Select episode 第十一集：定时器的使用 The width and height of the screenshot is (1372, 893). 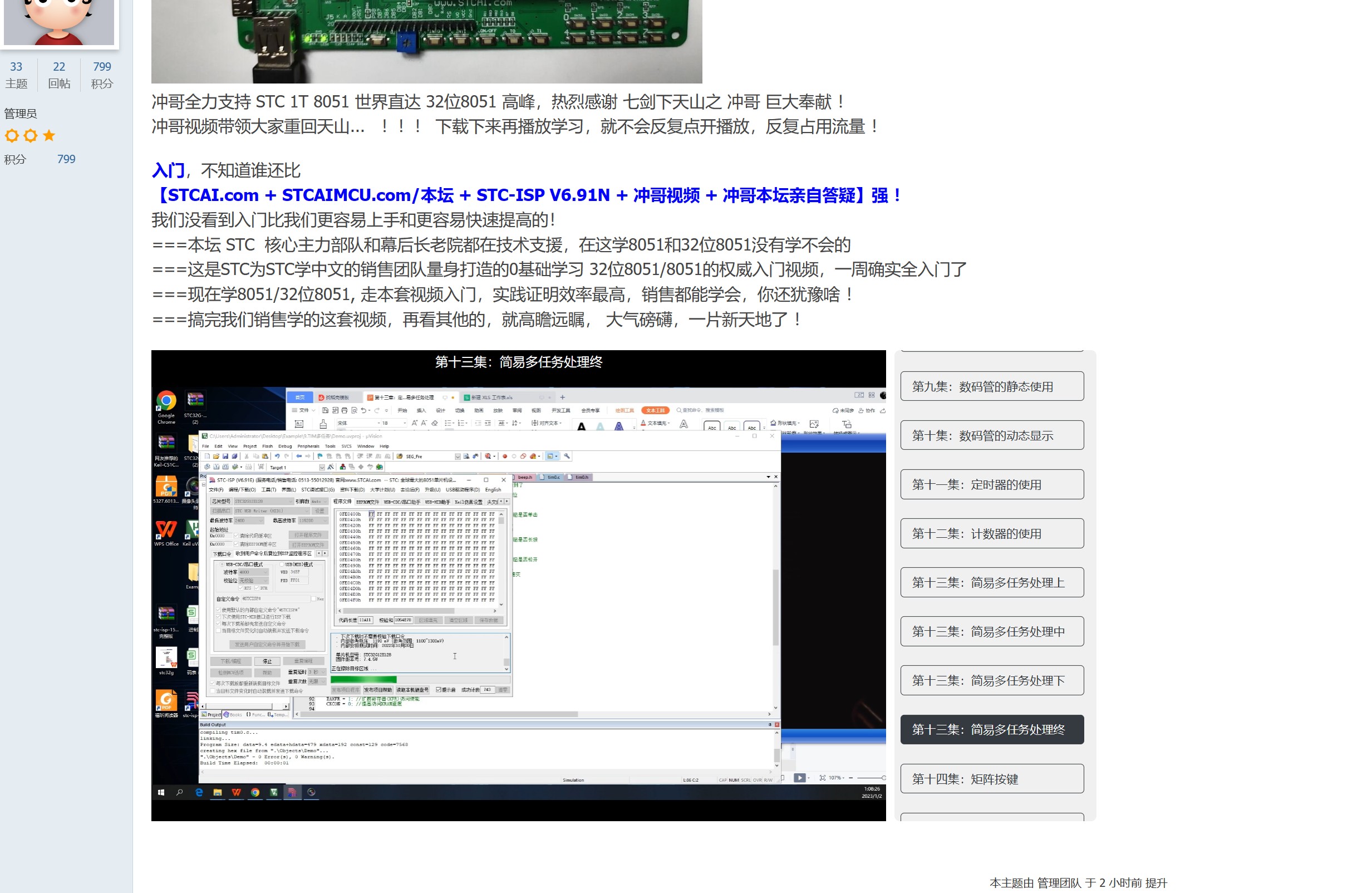(x=991, y=484)
